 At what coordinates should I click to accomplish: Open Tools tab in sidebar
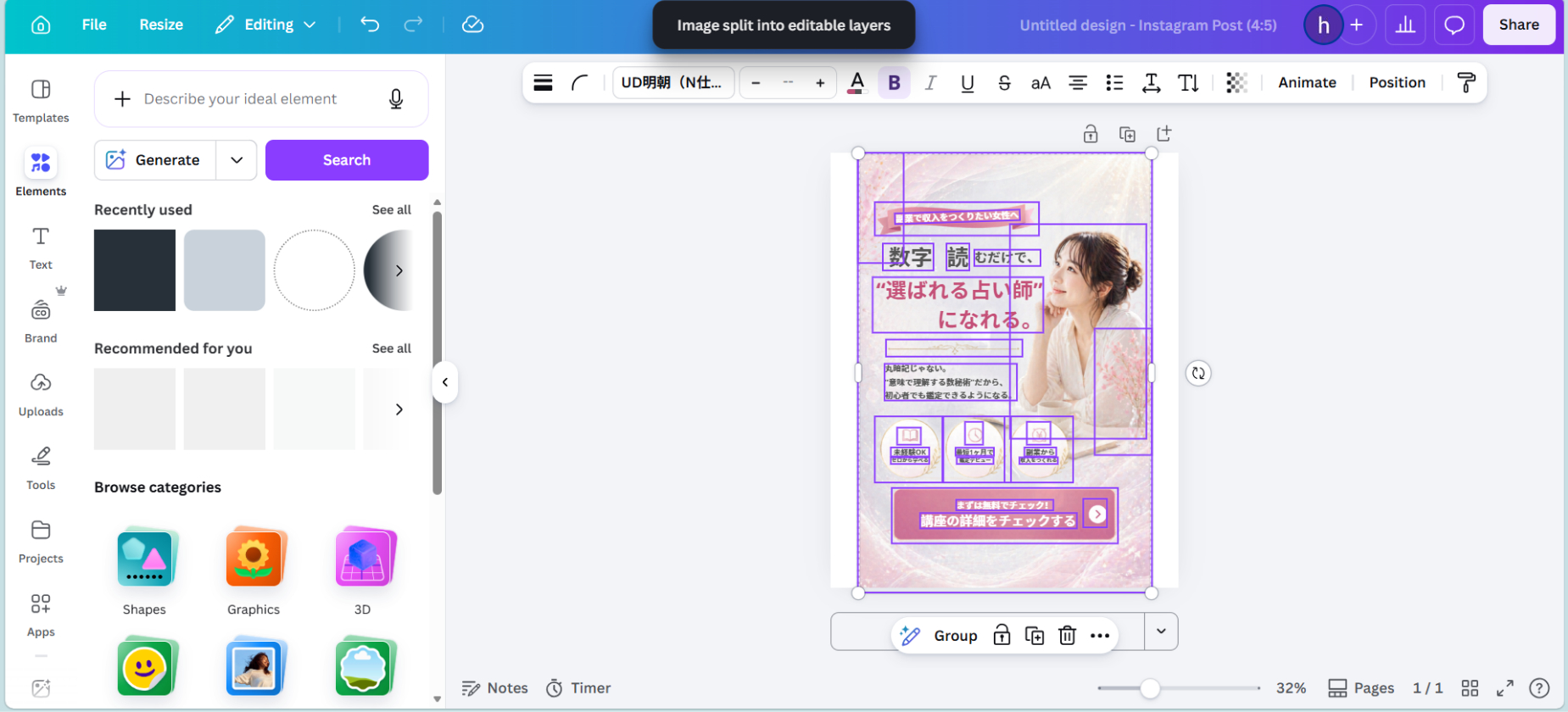click(x=41, y=468)
